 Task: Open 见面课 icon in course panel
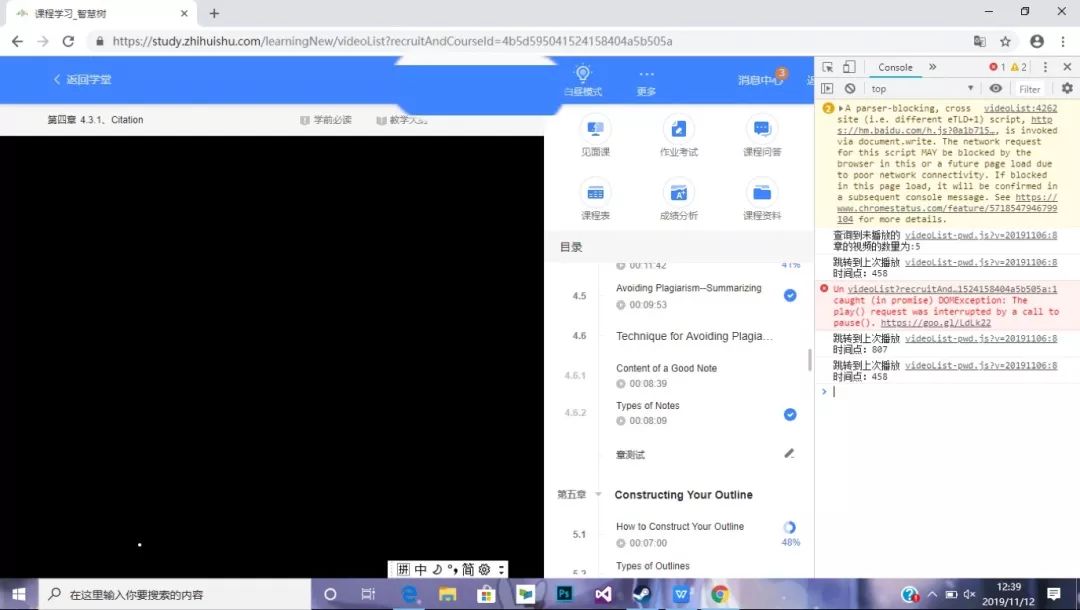point(595,129)
